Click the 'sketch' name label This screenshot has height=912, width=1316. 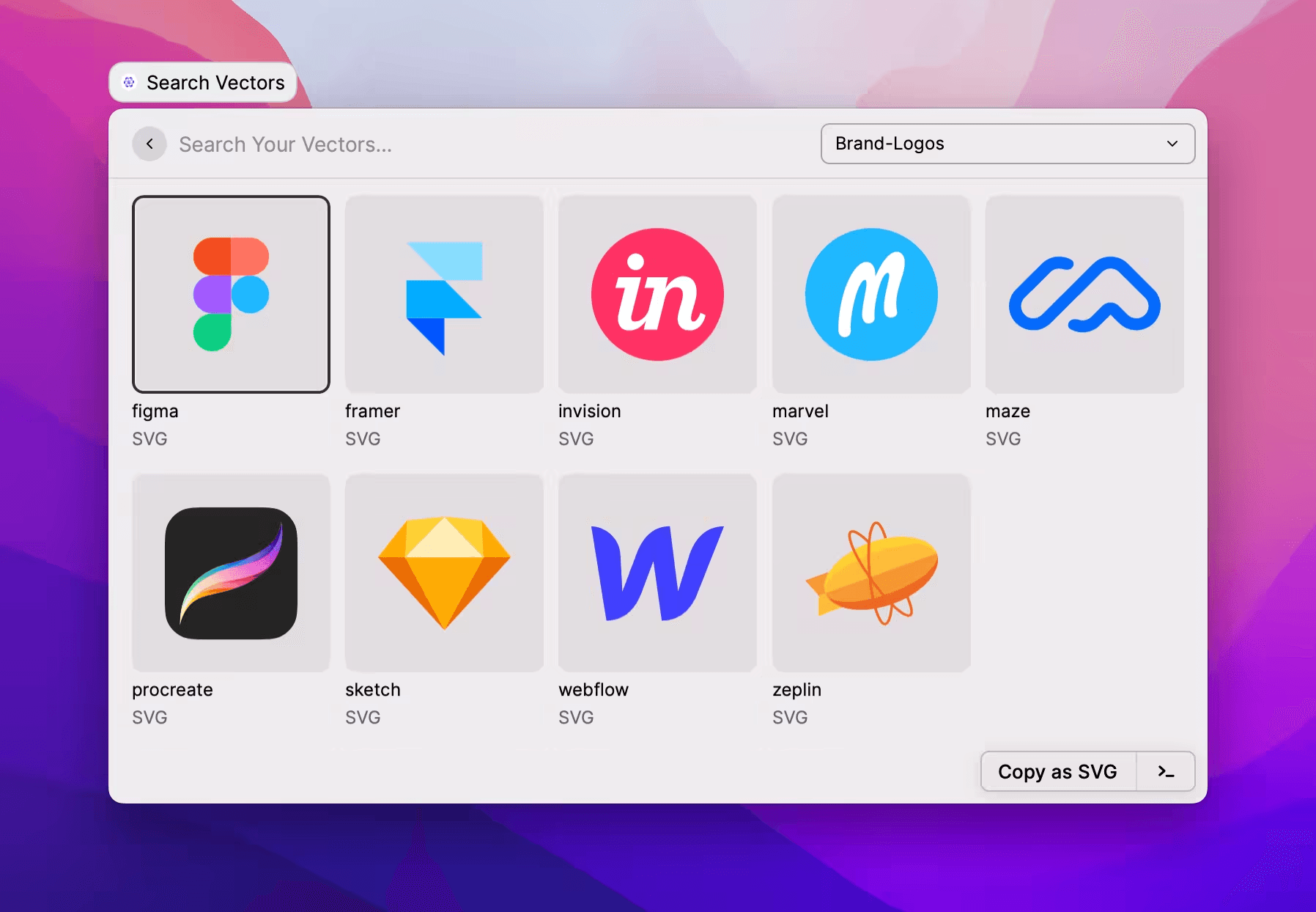click(x=373, y=690)
